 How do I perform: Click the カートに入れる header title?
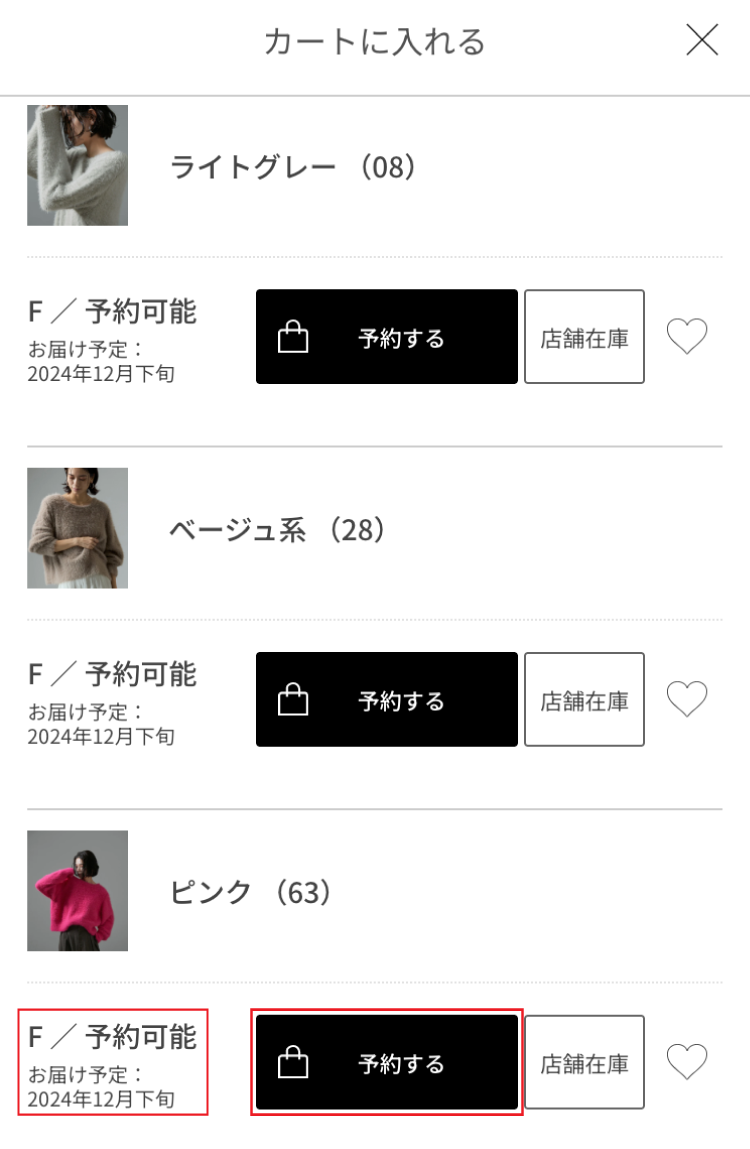pyautogui.click(x=374, y=42)
